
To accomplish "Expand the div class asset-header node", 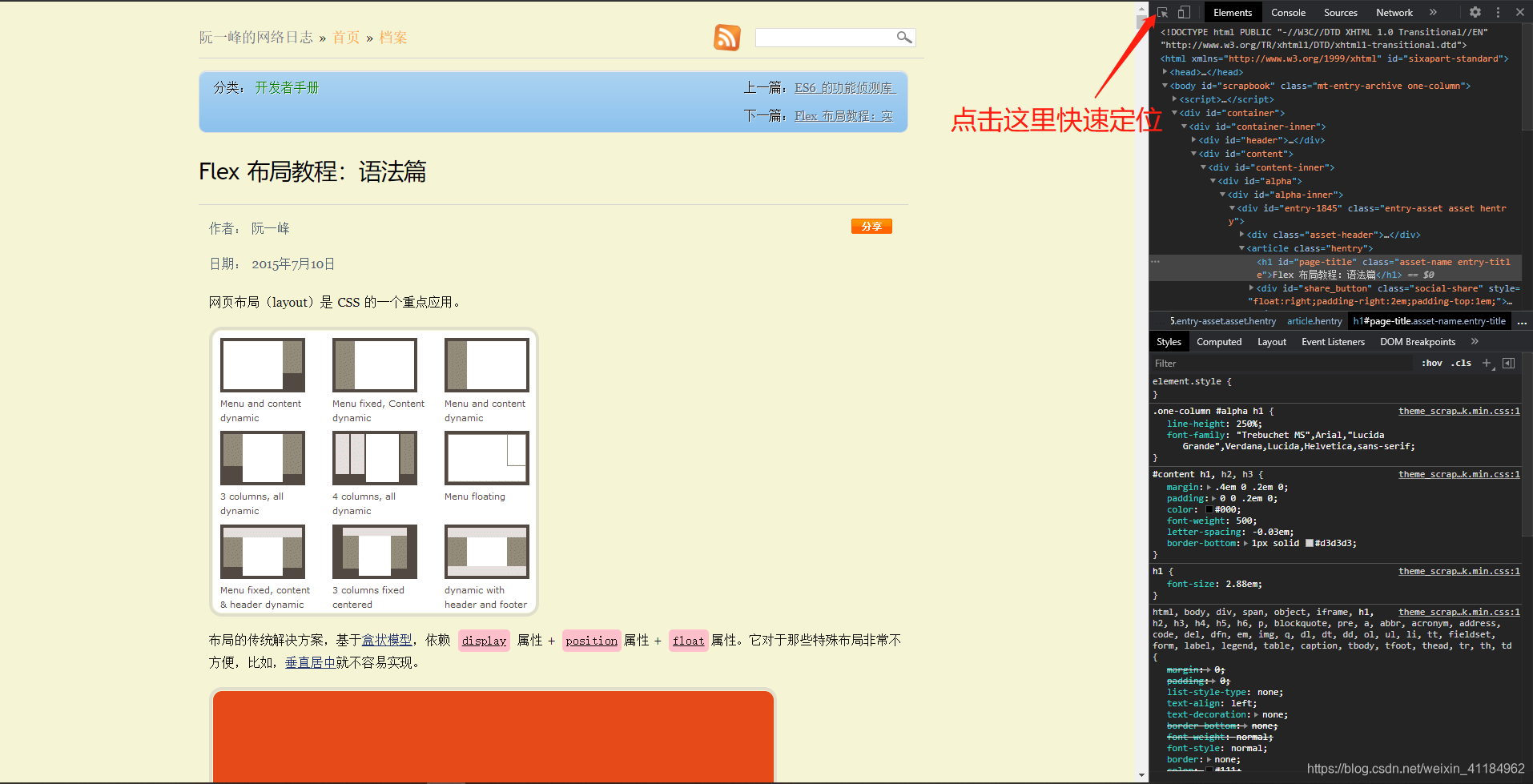I will (x=1242, y=235).
